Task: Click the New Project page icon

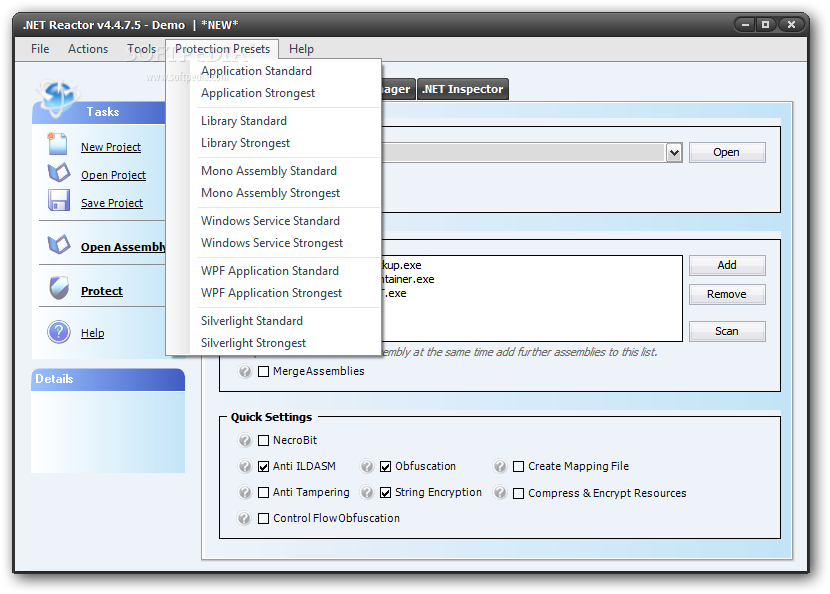Action: [x=57, y=144]
